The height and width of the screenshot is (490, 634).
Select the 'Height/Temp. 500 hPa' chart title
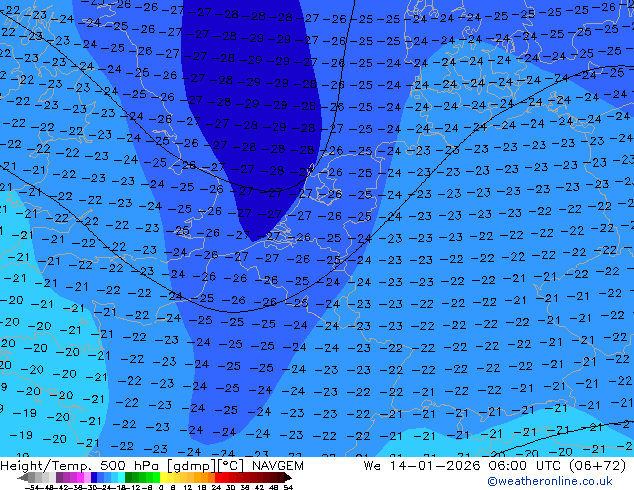pyautogui.click(x=80, y=466)
